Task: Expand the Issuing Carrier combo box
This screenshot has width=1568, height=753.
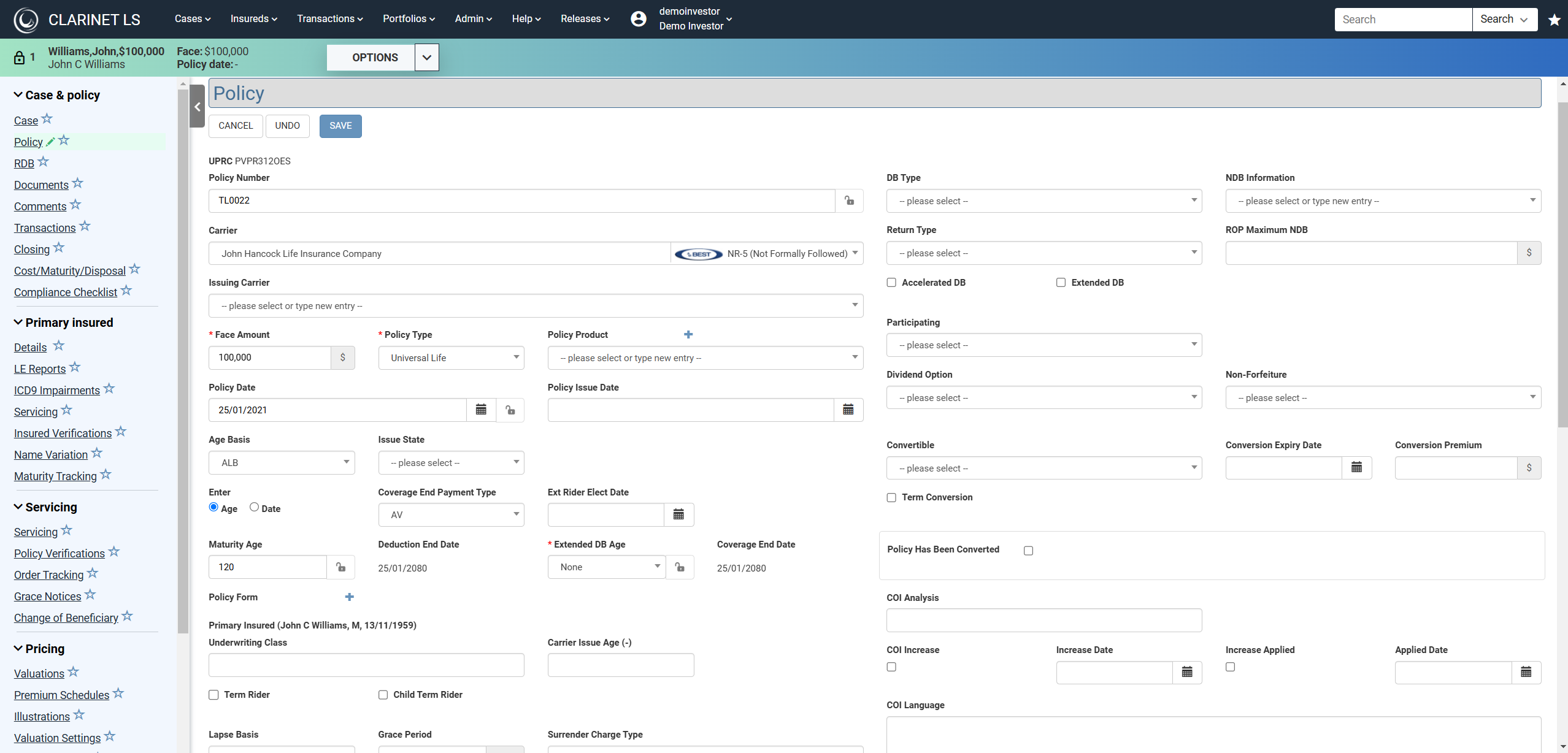Action: (536, 306)
